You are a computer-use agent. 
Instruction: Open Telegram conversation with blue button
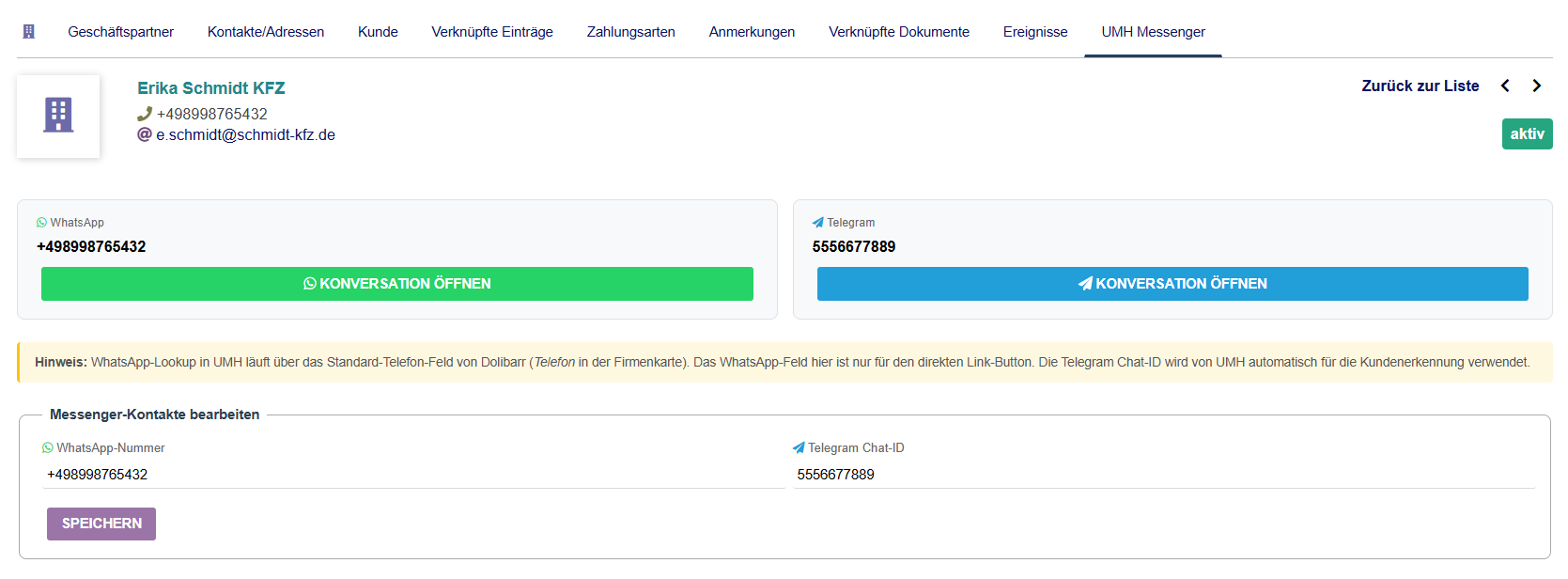pyautogui.click(x=1172, y=284)
